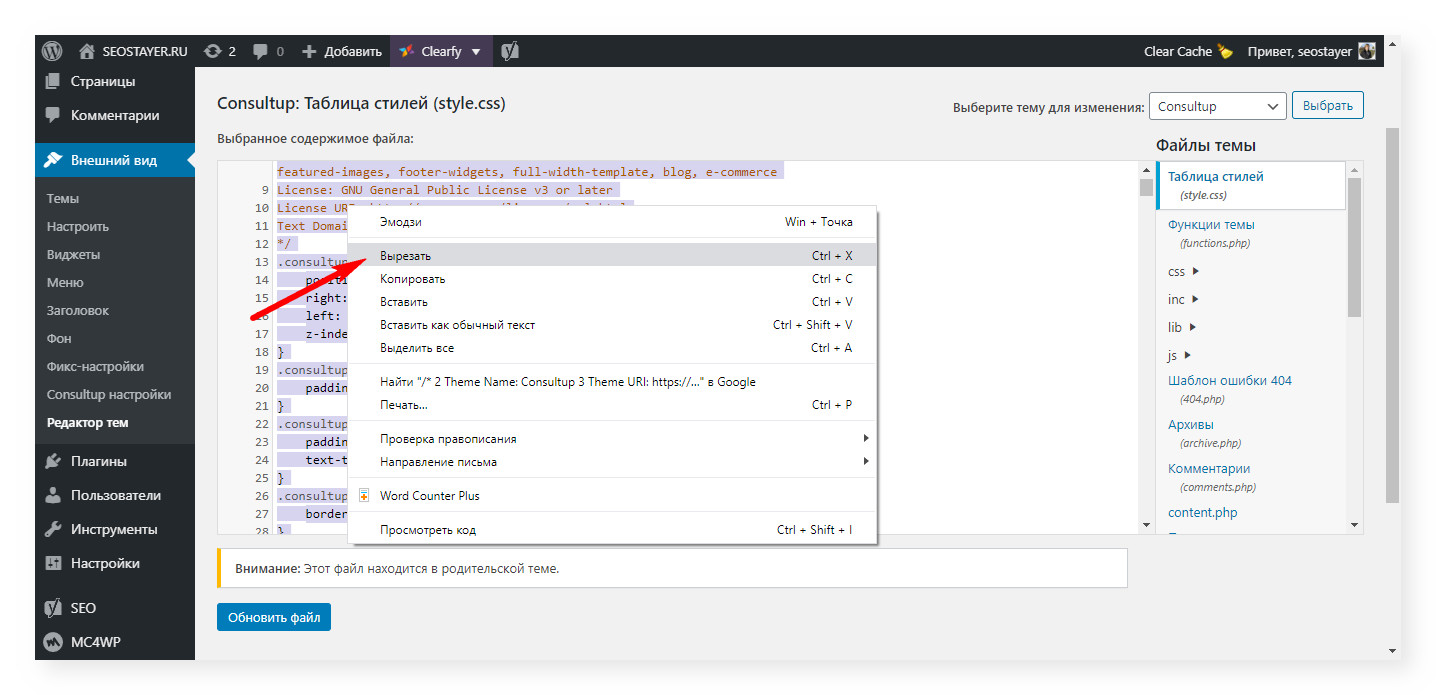The image size is (1436, 695).
Task: Click Привет, seostayer greeting
Action: click(x=1300, y=51)
